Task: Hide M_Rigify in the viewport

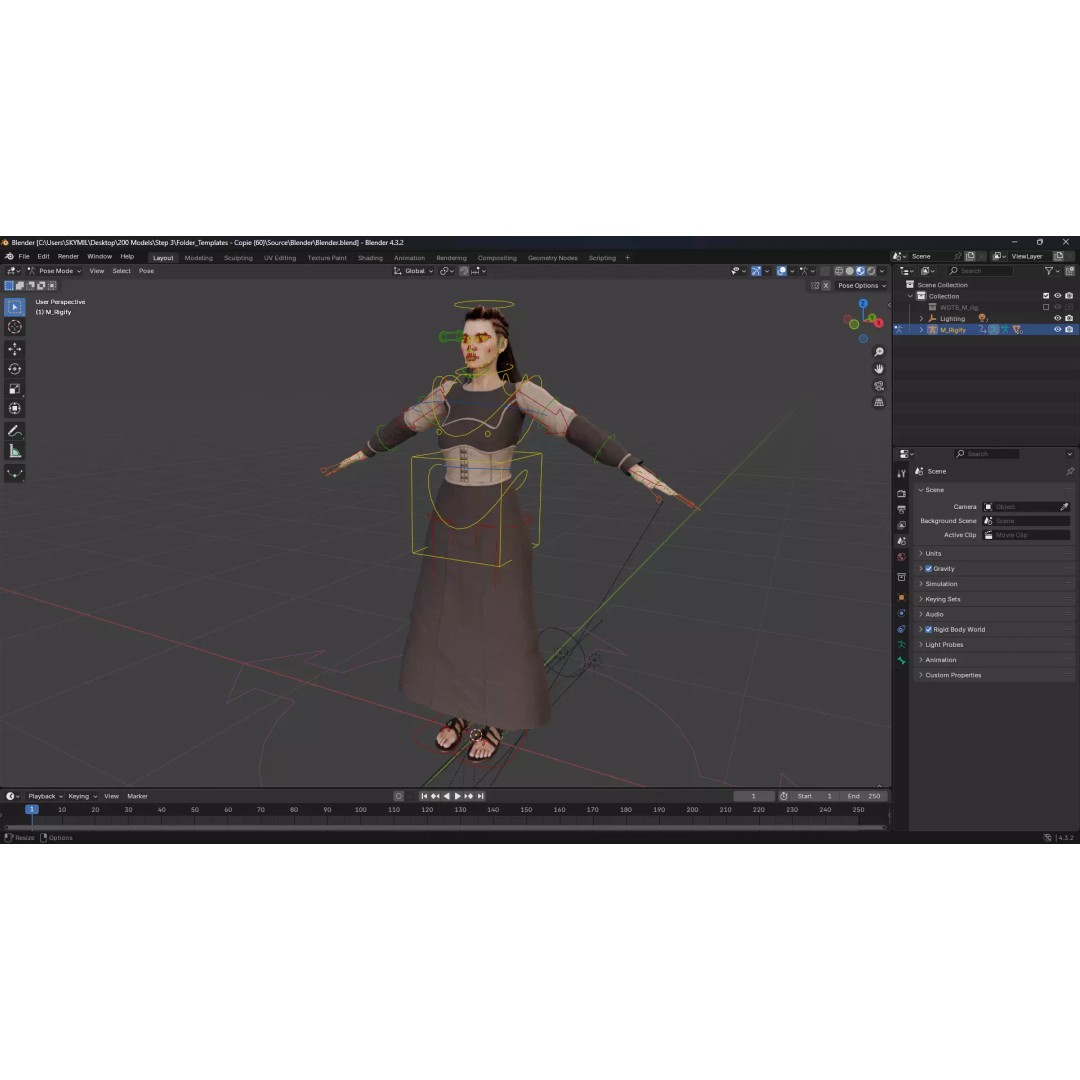Action: (1058, 329)
